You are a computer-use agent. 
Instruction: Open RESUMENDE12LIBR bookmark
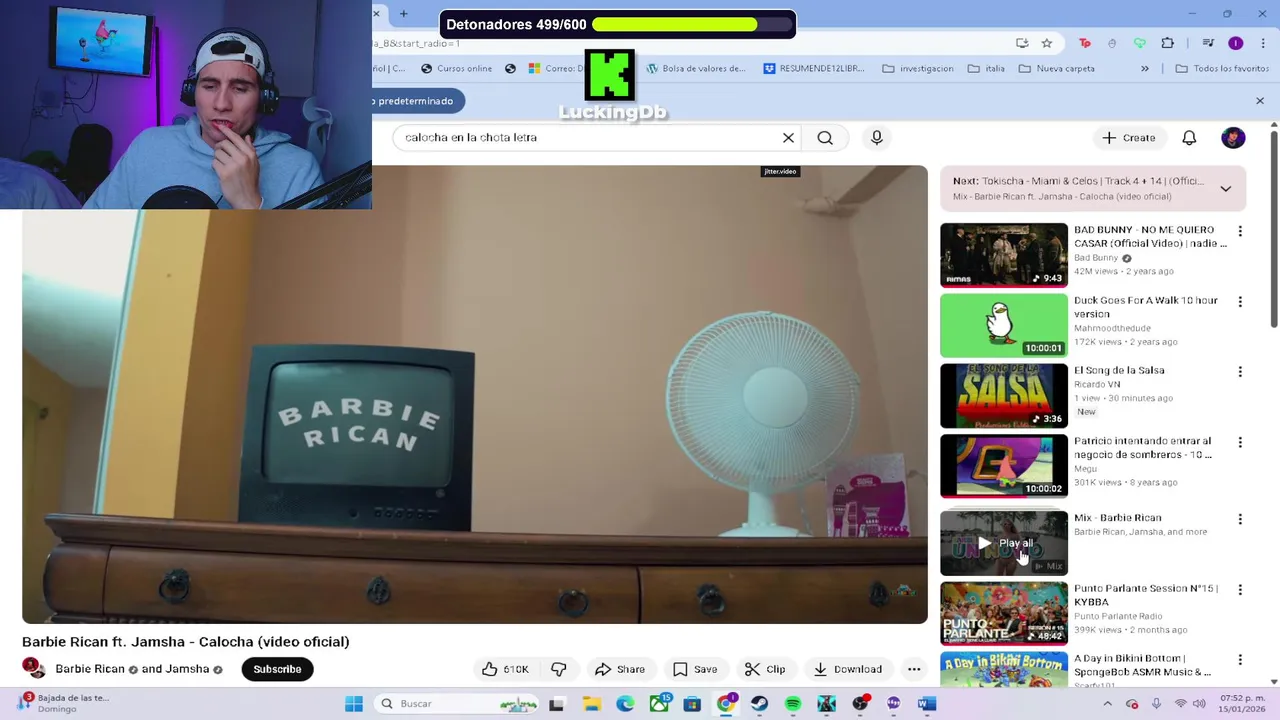(814, 69)
